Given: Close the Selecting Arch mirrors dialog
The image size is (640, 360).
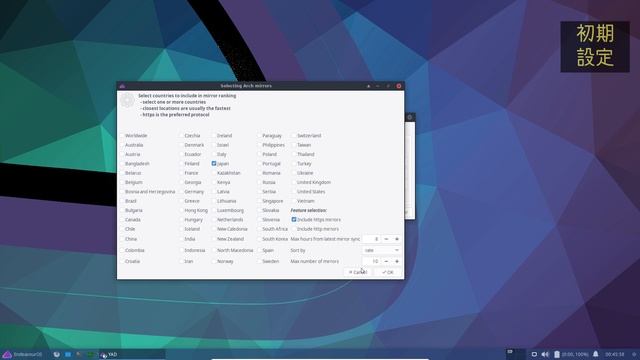Looking at the screenshot, I should [399, 86].
